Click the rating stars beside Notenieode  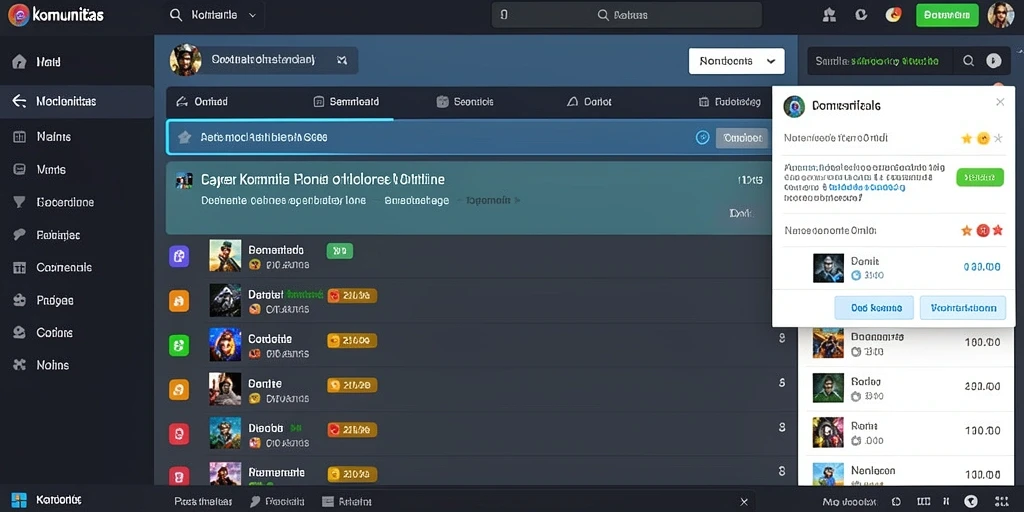982,138
